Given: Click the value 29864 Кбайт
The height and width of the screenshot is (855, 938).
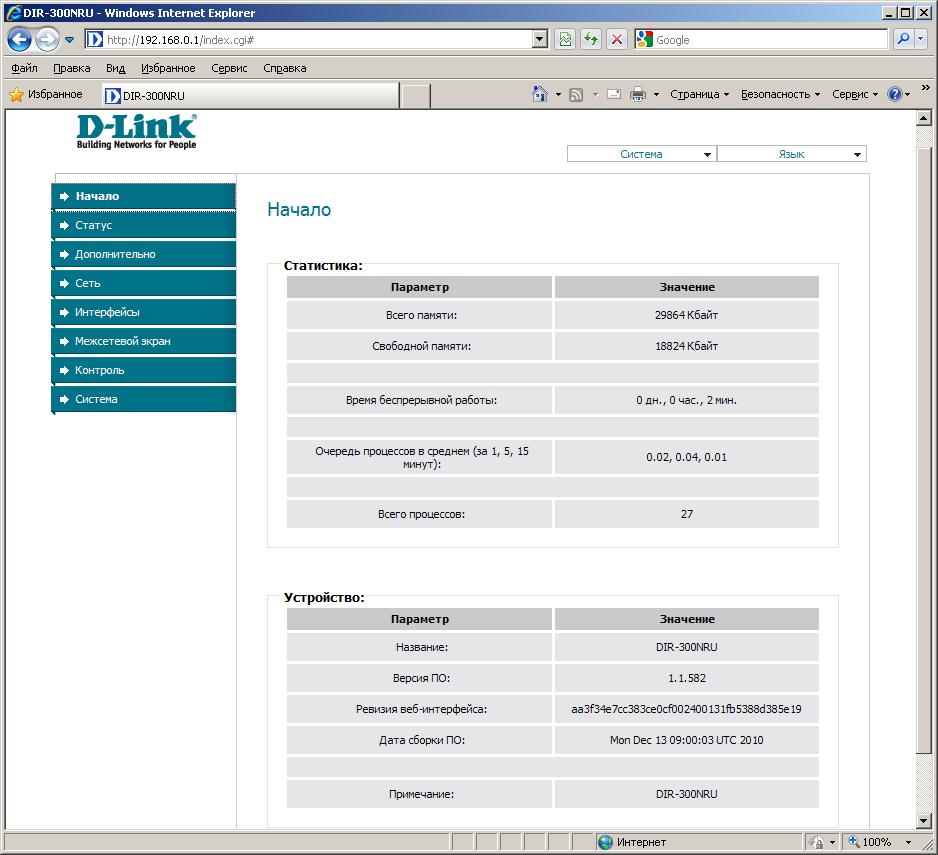Looking at the screenshot, I should coord(686,315).
